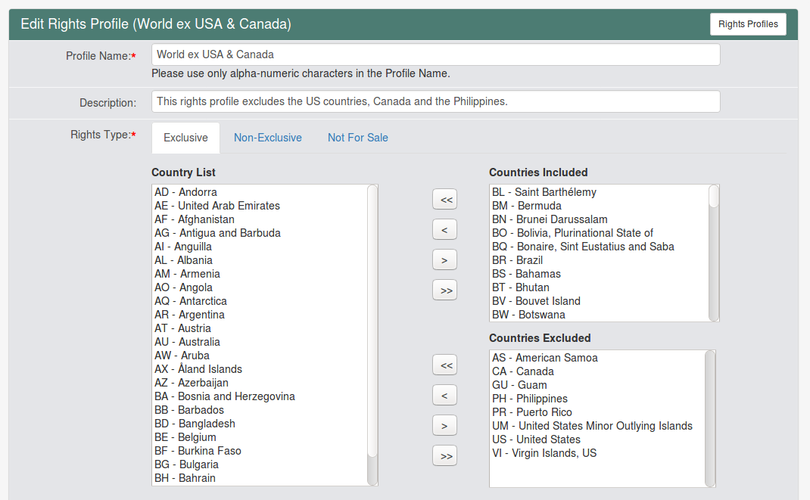Click the Countries Included list scrollbar
The height and width of the screenshot is (500, 810).
(x=714, y=253)
